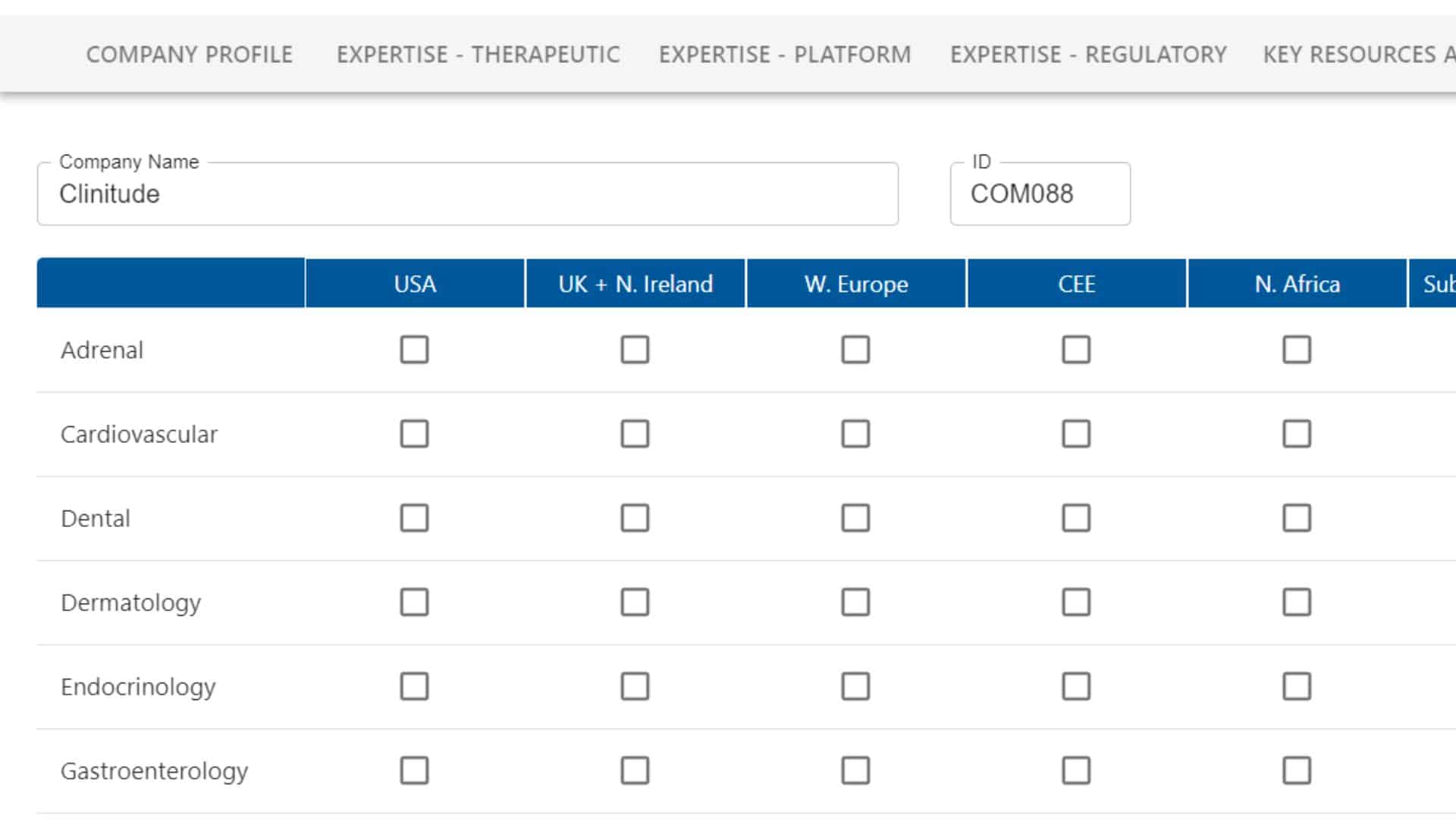This screenshot has height=819, width=1456.
Task: Enable Dental checkbox under CEE column
Action: (x=1076, y=517)
